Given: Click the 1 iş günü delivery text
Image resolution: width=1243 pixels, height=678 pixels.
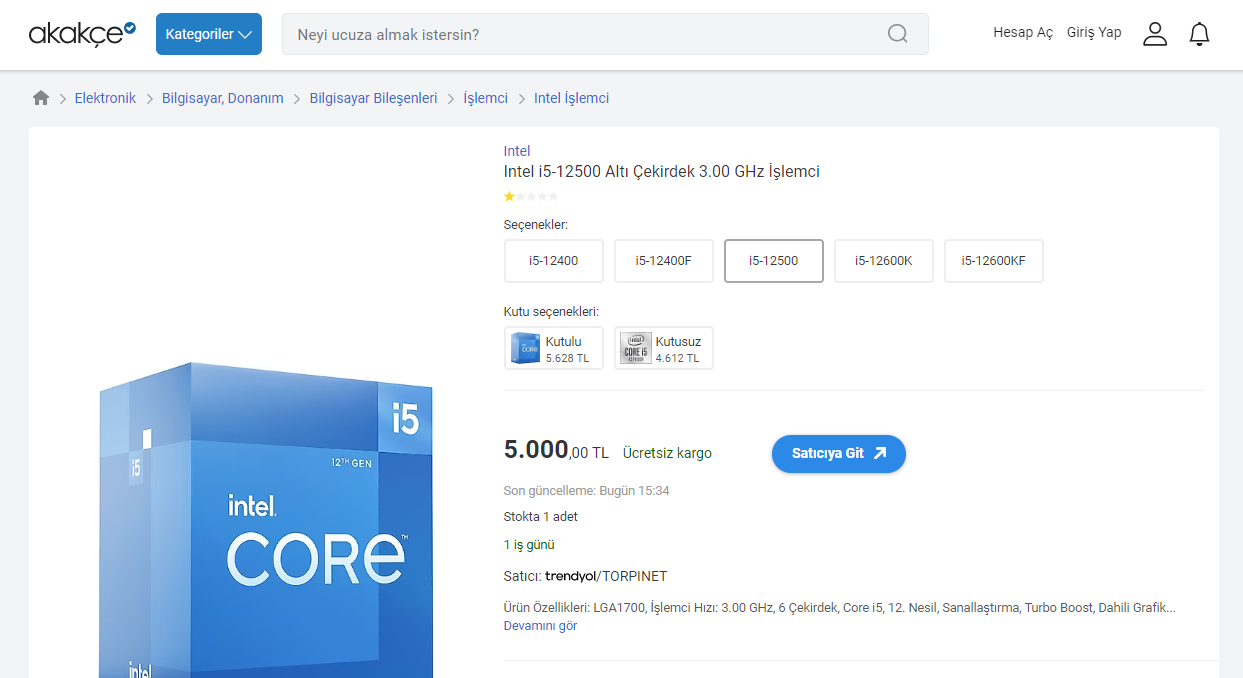Looking at the screenshot, I should 529,545.
